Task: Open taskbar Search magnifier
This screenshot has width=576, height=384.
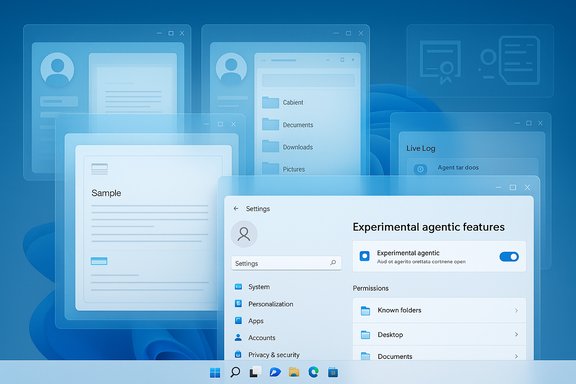Action: [235, 372]
